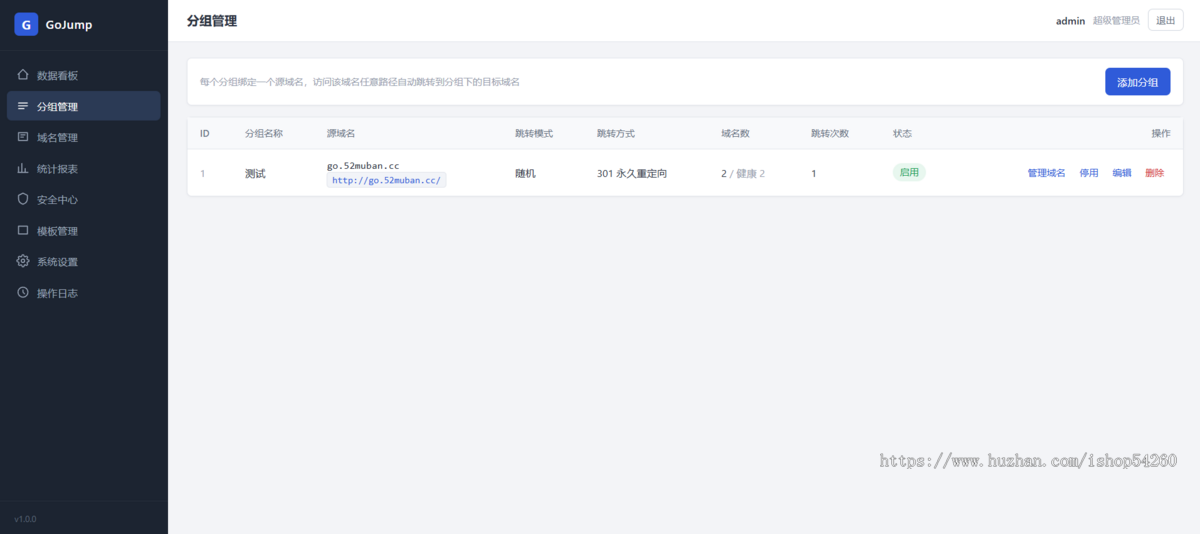
Task: Navigate to 安全中心
Action: [x=83, y=199]
